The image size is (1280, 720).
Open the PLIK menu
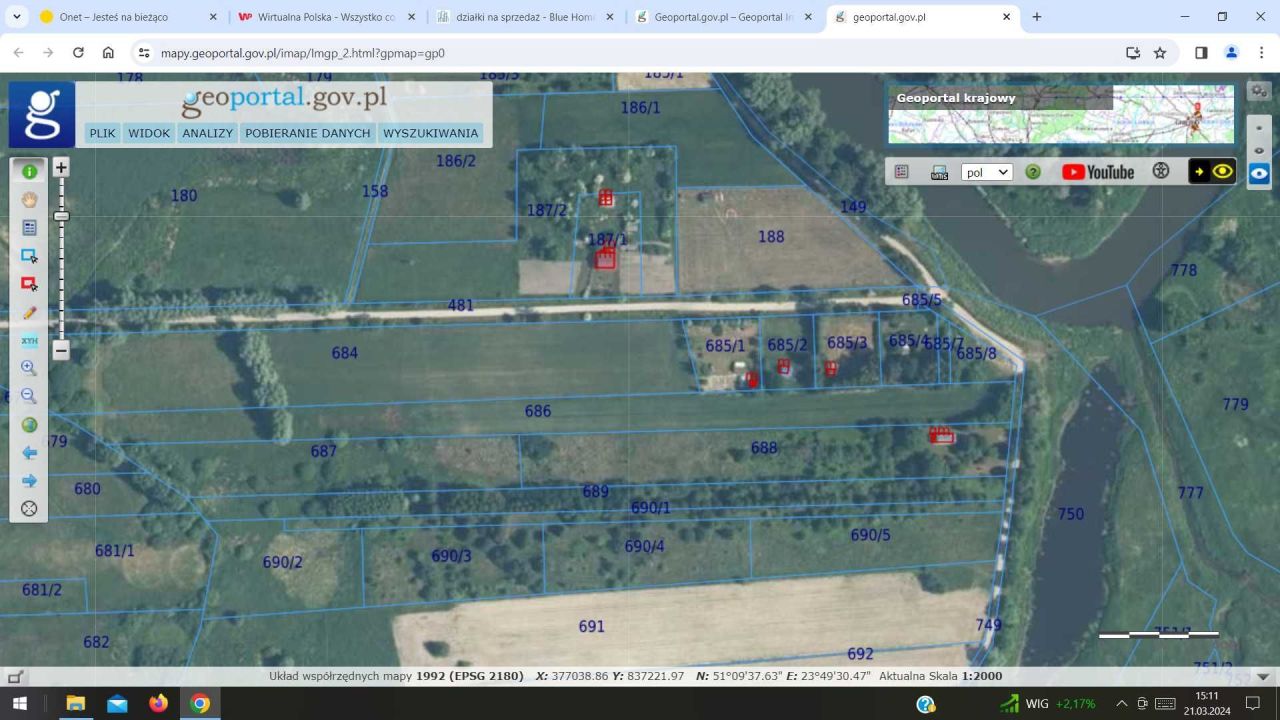pyautogui.click(x=102, y=133)
